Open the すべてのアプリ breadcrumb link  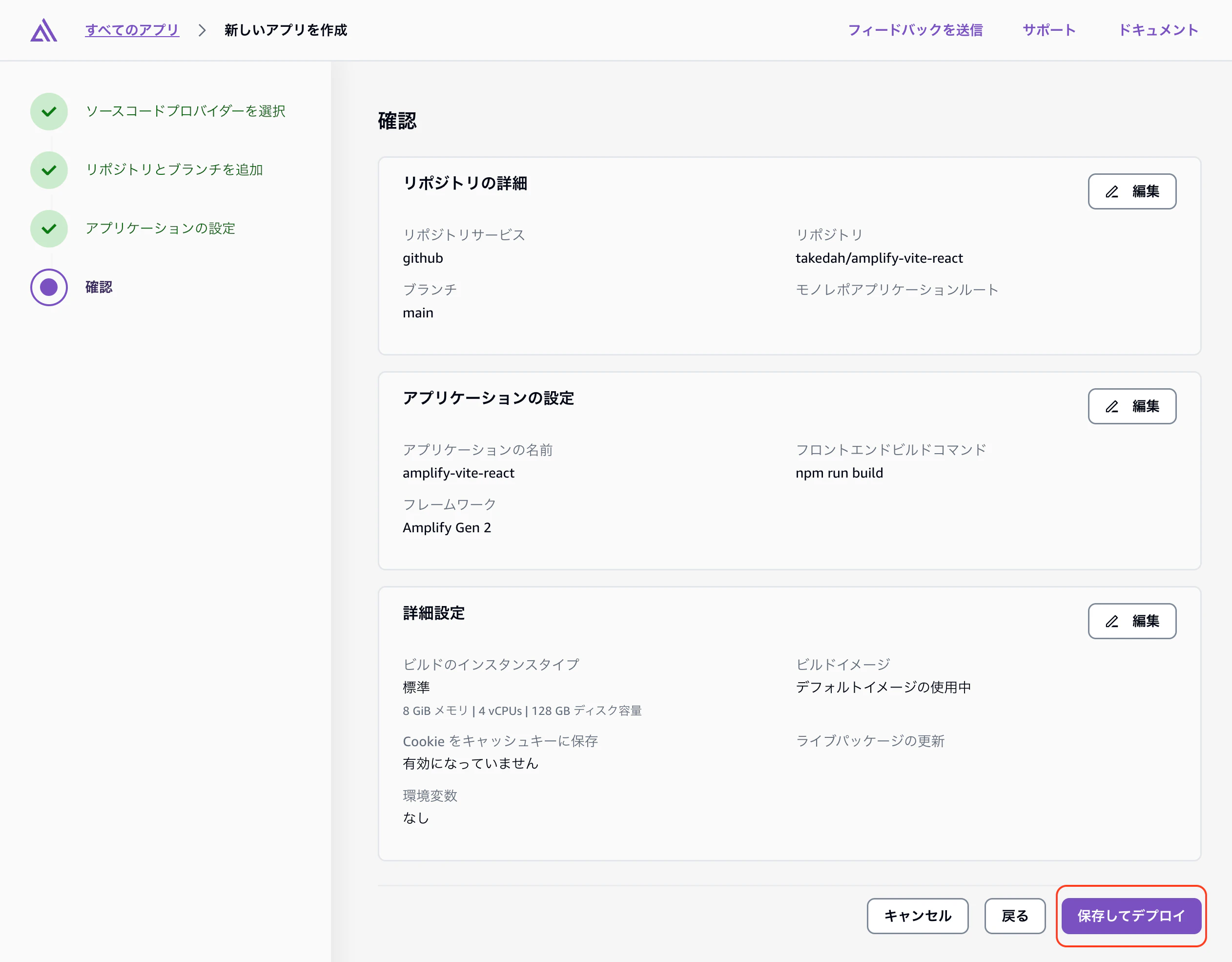[x=132, y=30]
